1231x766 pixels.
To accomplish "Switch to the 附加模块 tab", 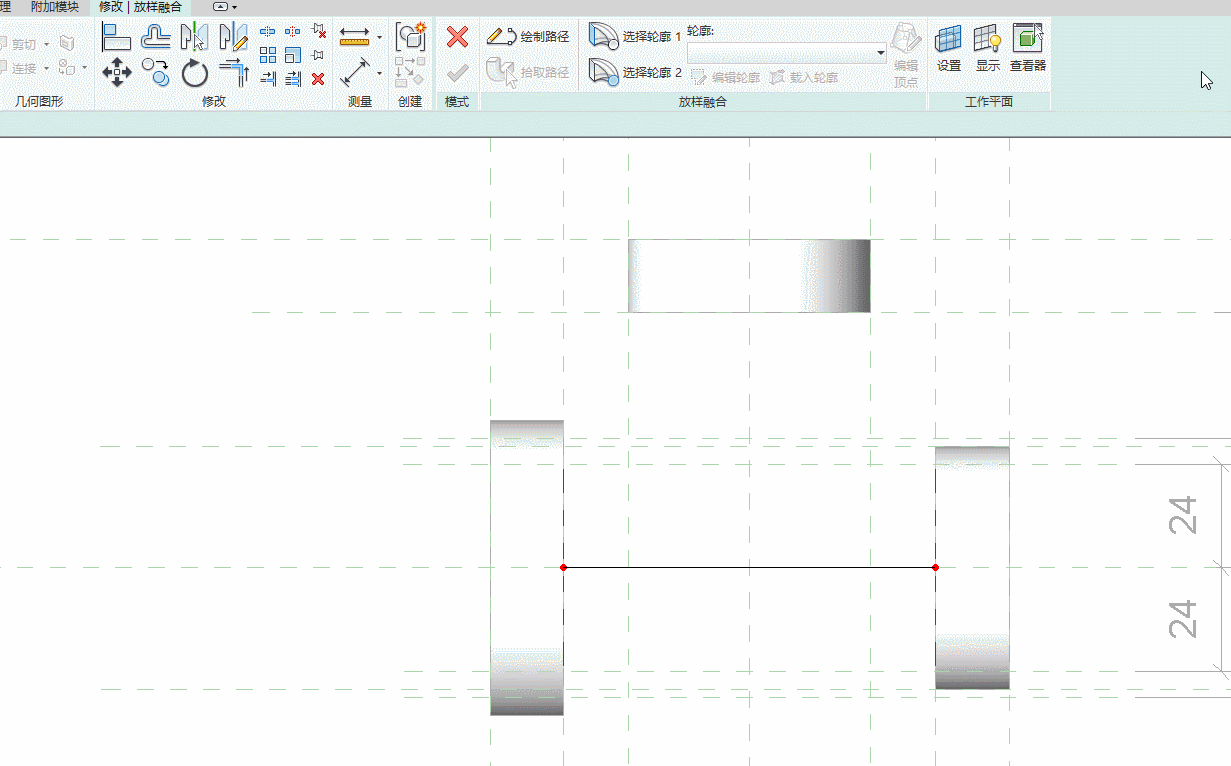I will click(55, 7).
